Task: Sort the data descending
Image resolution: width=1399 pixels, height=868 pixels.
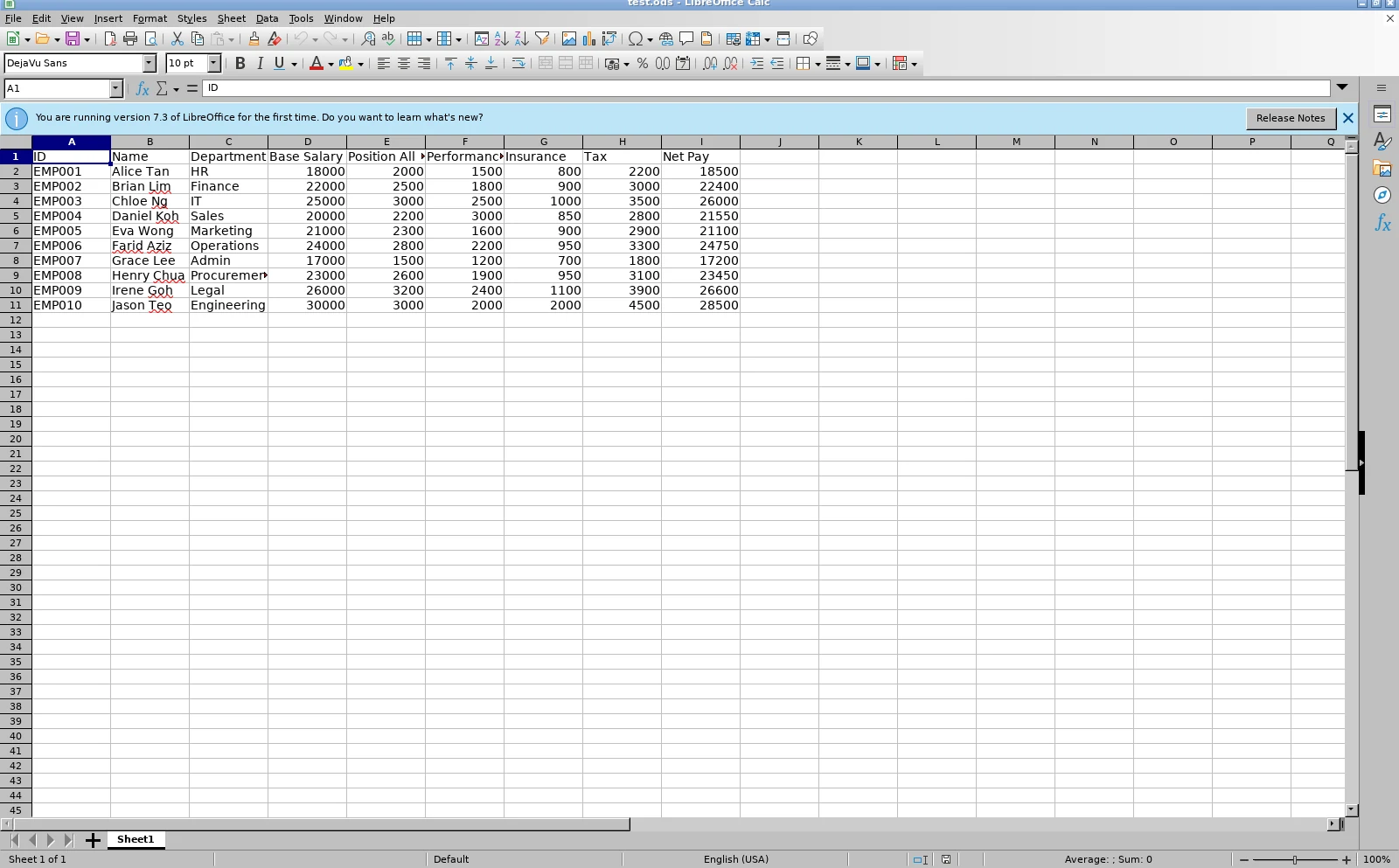Action: pos(522,39)
